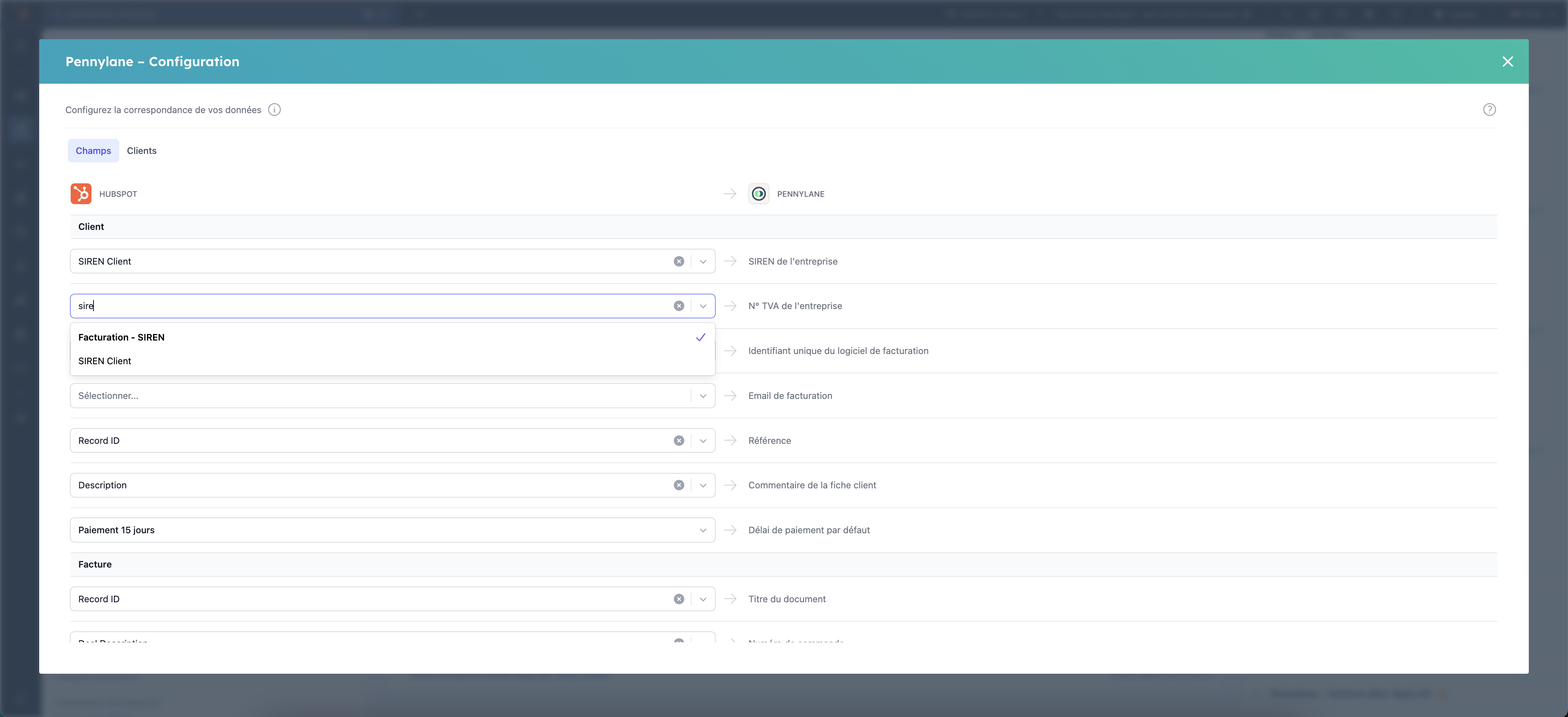Click the HubSpot logo icon

point(81,194)
